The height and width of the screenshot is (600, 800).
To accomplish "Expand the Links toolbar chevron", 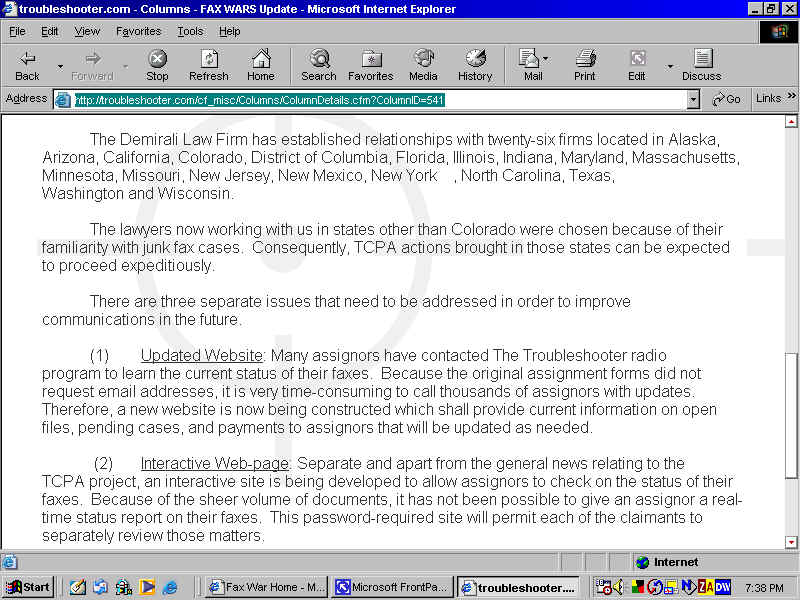I will coord(791,96).
